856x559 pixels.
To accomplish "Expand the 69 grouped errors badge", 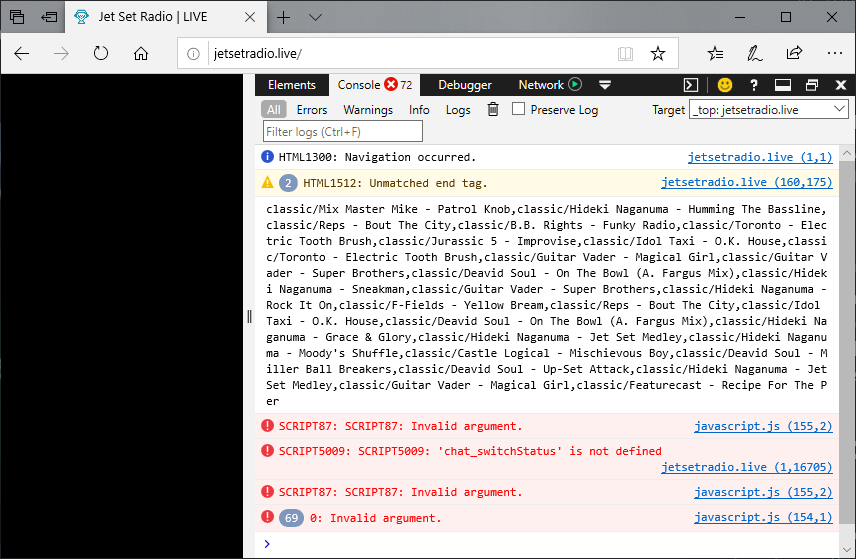I will click(292, 518).
